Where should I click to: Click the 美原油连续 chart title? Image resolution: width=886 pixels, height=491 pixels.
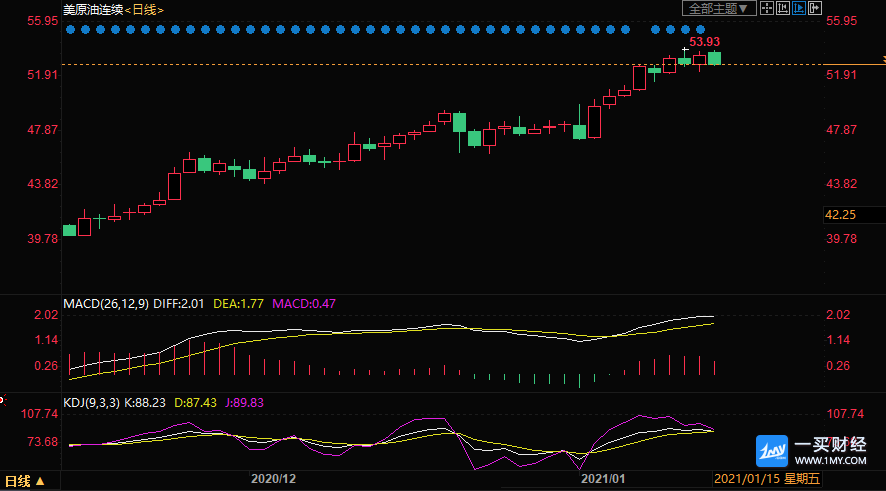(93, 10)
